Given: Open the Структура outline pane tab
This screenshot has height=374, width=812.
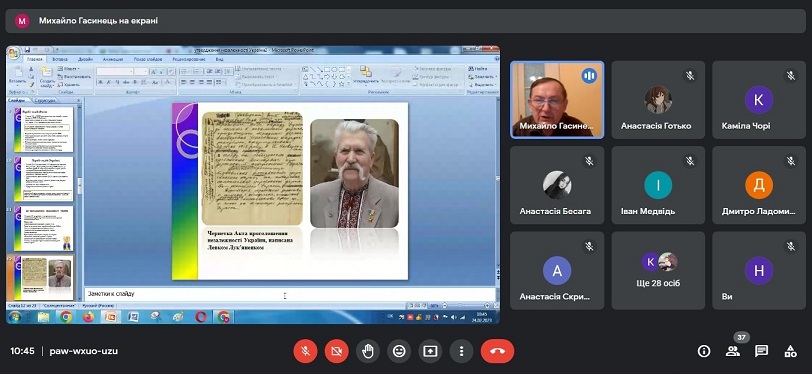Looking at the screenshot, I should click(46, 100).
